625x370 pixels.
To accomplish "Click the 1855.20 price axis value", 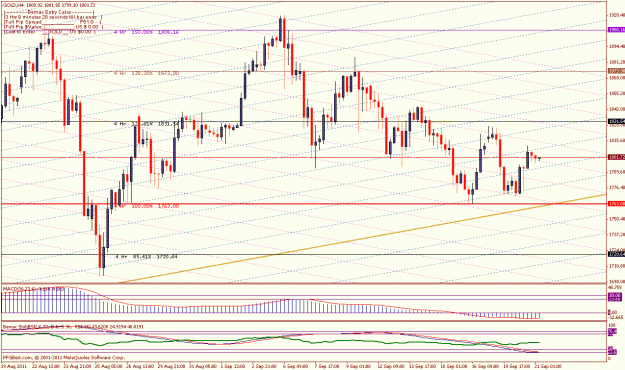I will click(617, 93).
